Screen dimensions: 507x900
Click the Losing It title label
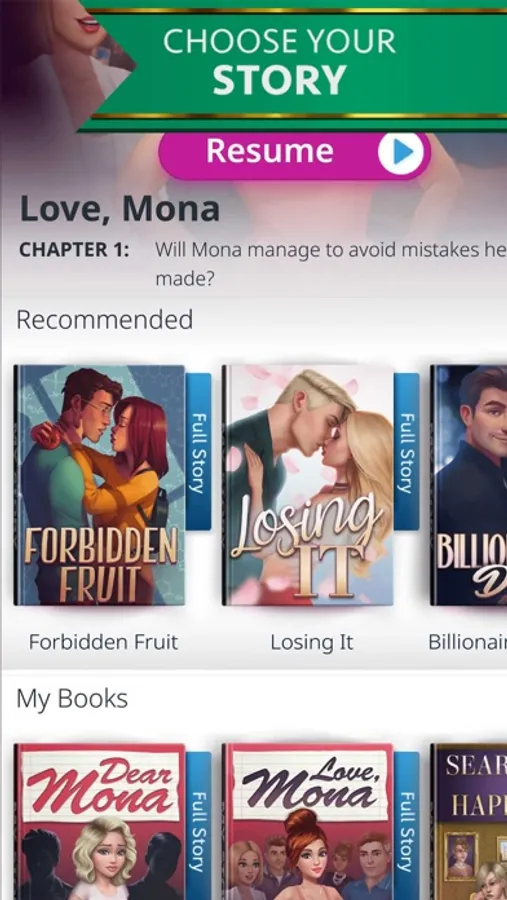tap(312, 642)
